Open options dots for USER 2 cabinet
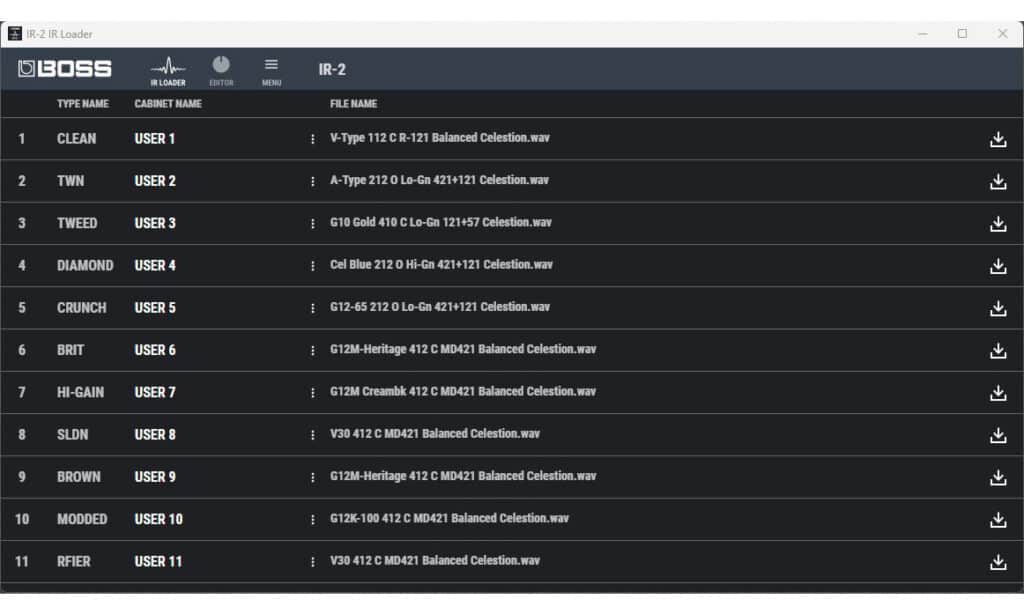The image size is (1024, 614). [312, 182]
